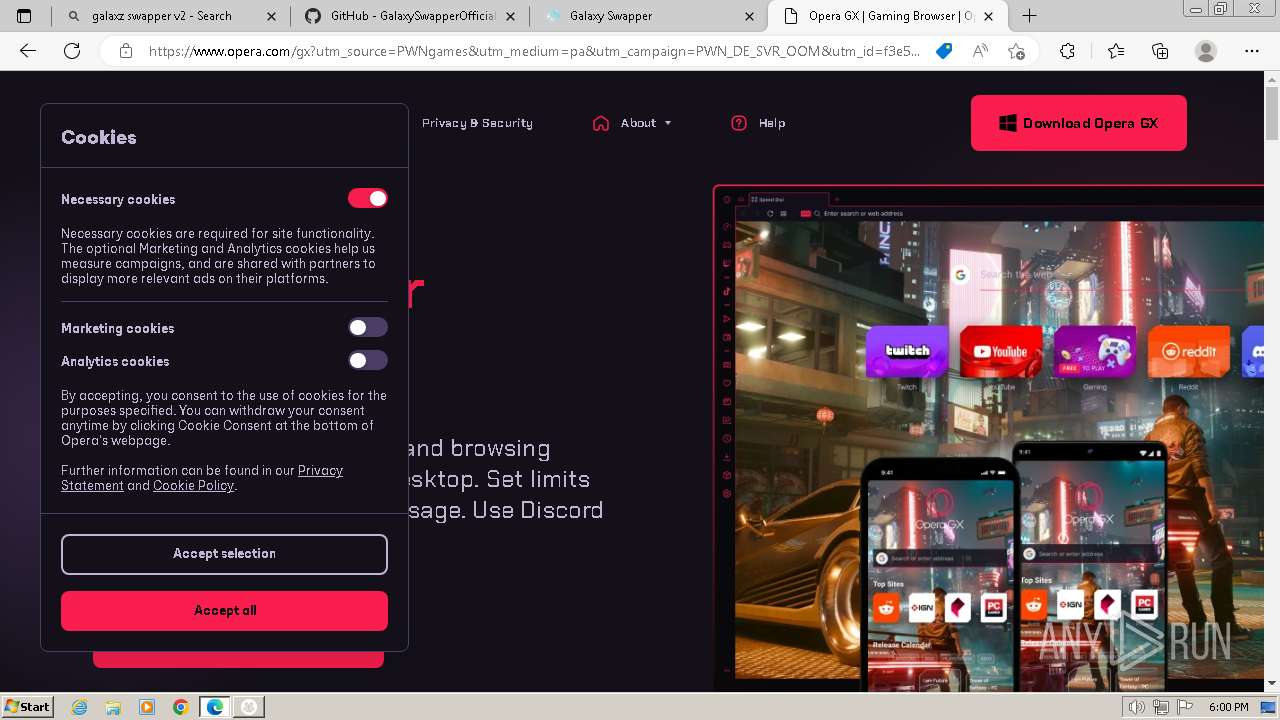Click the address bar URL field
The width and height of the screenshot is (1280, 720).
534,51
